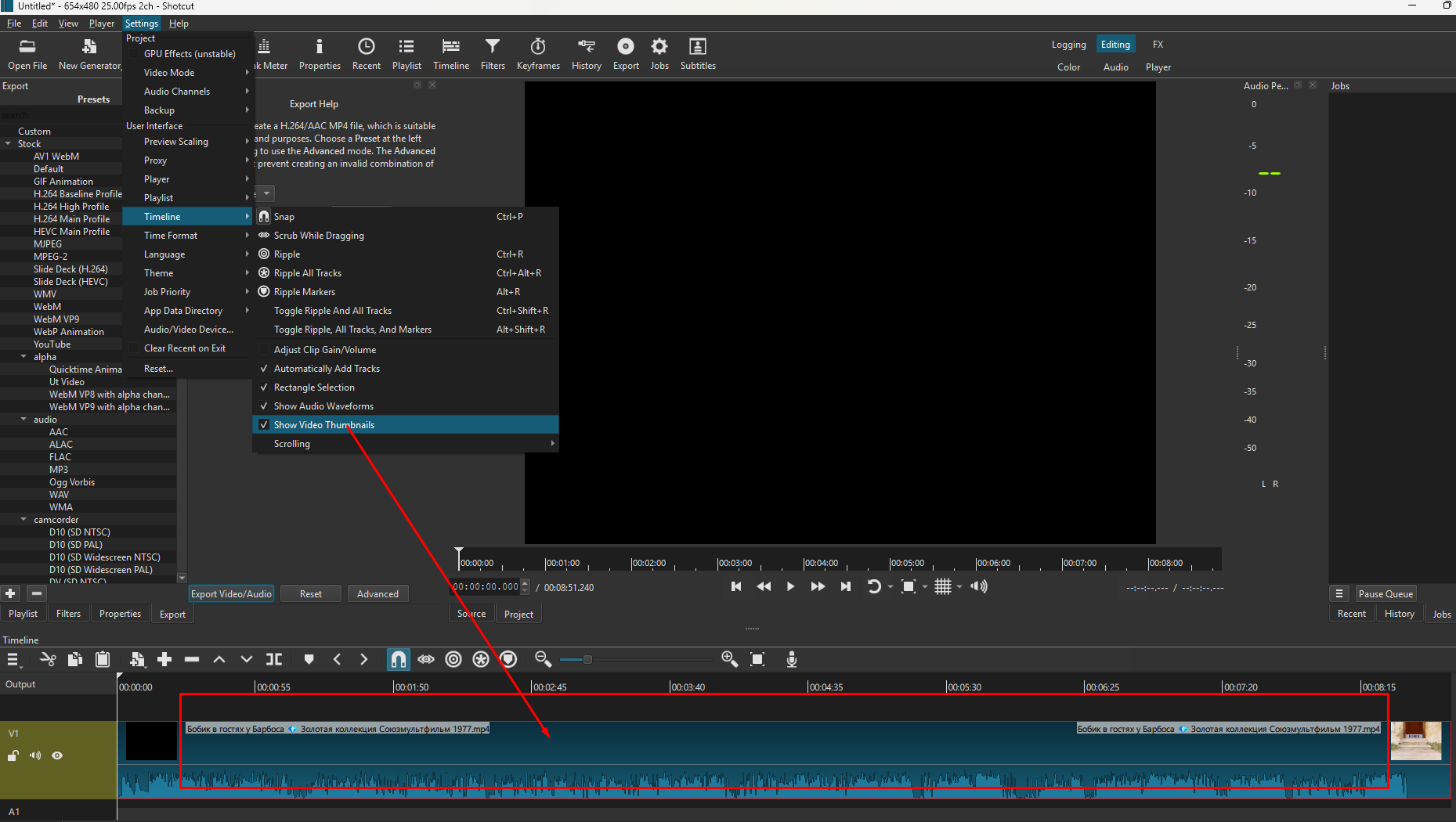Click the timeline Cut scissors icon
Viewport: 1456px width, 822px height.
[48, 659]
